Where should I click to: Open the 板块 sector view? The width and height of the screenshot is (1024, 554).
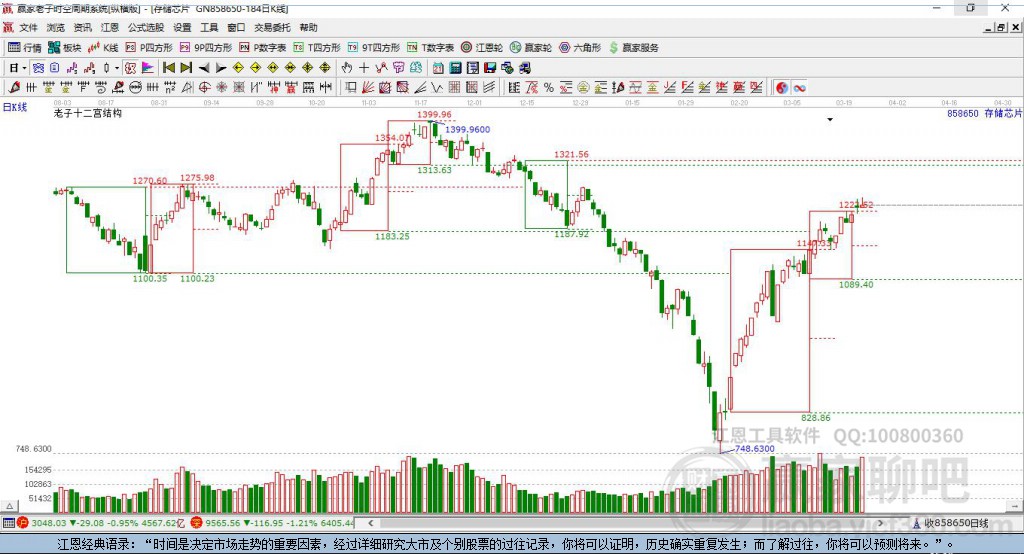(65, 48)
